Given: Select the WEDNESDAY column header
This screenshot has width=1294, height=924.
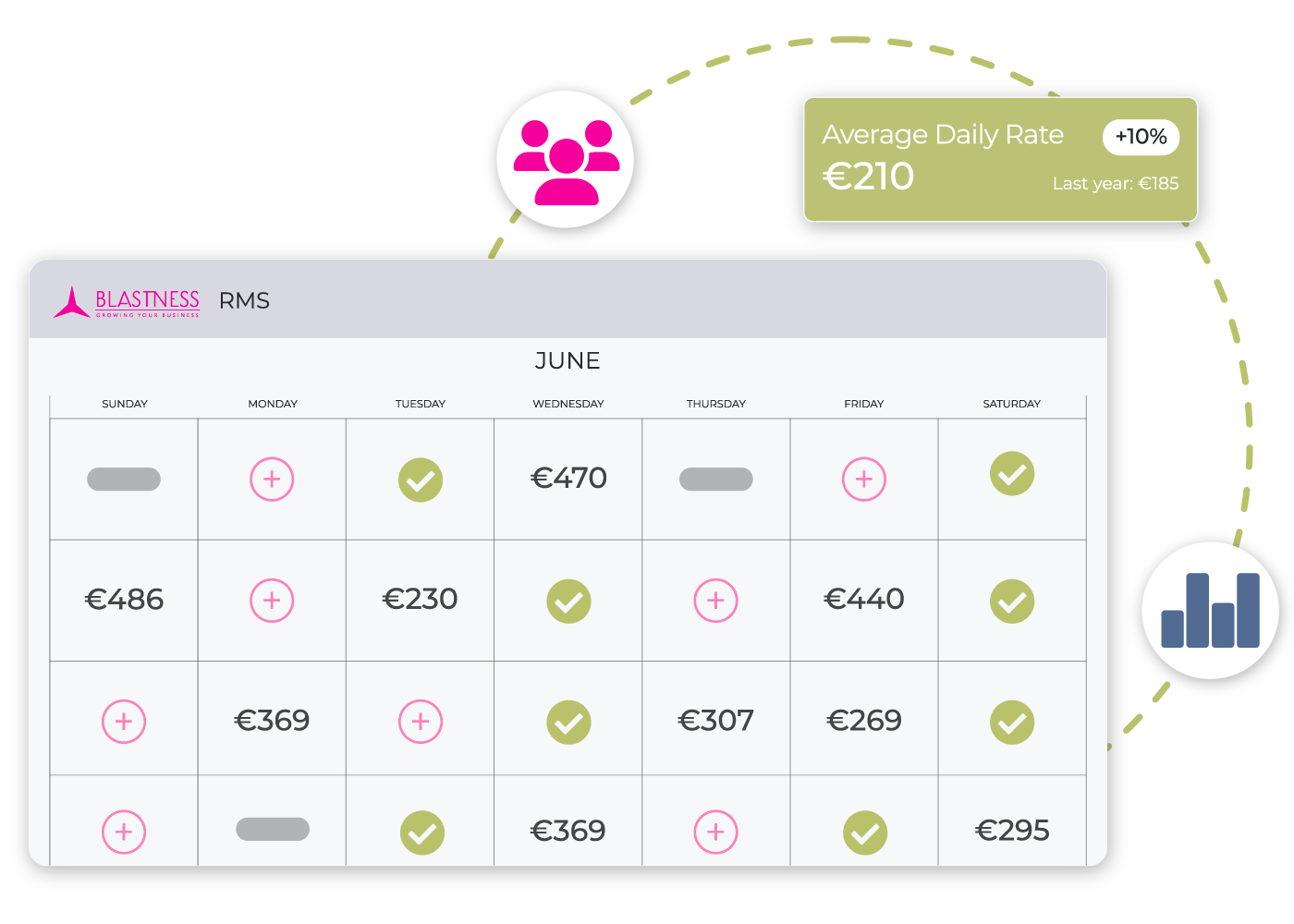Looking at the screenshot, I should click(x=568, y=404).
